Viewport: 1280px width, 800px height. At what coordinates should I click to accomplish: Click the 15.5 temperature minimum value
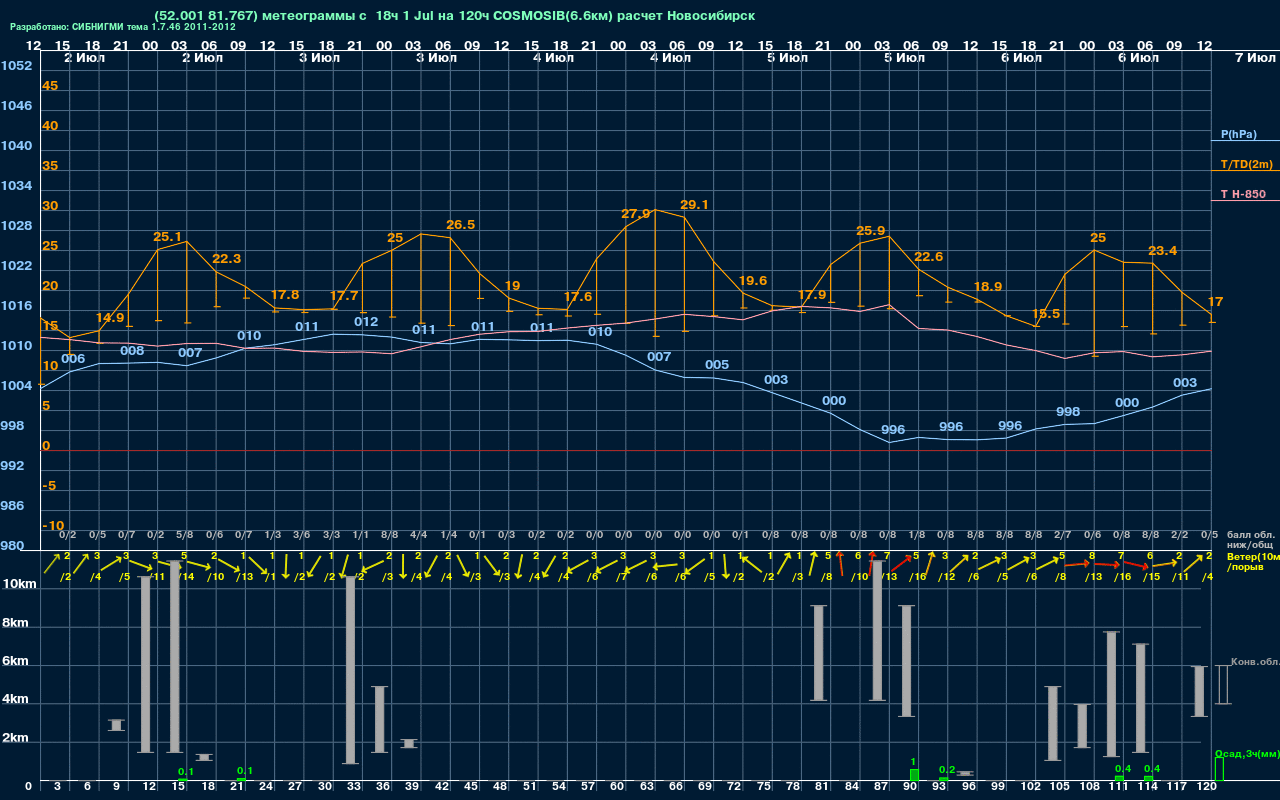click(1046, 314)
